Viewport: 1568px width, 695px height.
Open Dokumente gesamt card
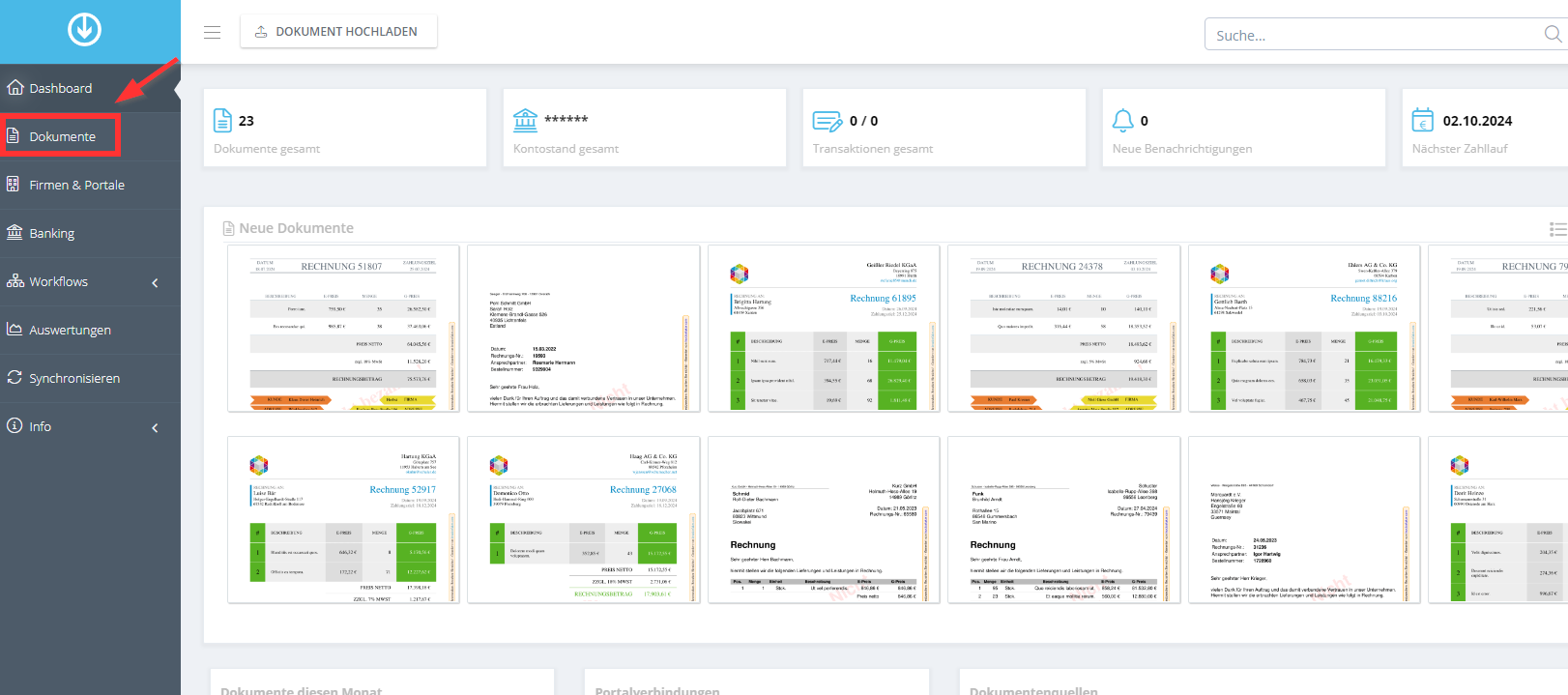[x=345, y=128]
